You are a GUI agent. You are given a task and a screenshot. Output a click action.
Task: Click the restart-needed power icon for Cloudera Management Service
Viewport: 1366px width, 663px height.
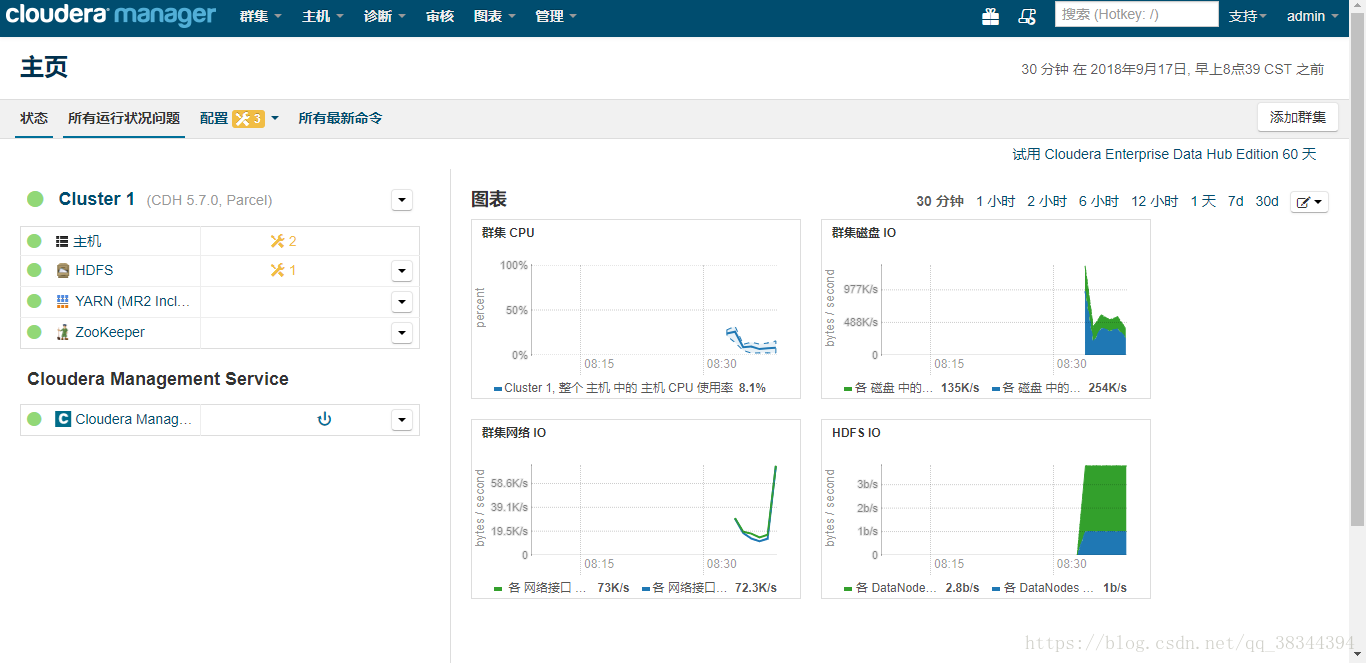pyautogui.click(x=324, y=419)
